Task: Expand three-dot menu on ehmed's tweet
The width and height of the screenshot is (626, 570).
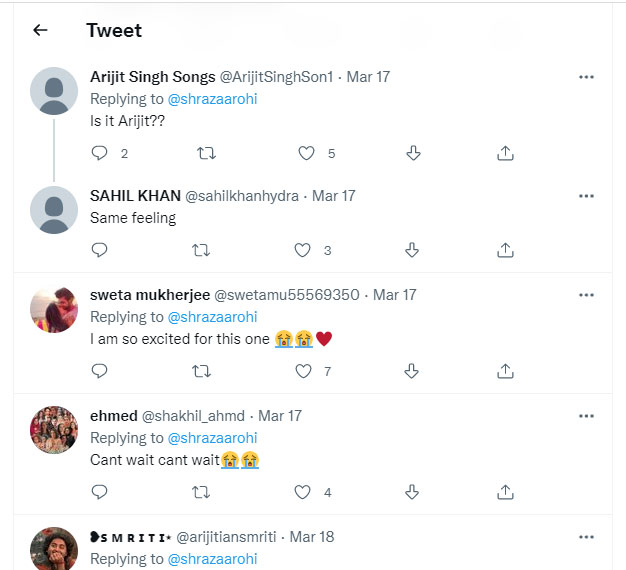Action: click(x=587, y=416)
